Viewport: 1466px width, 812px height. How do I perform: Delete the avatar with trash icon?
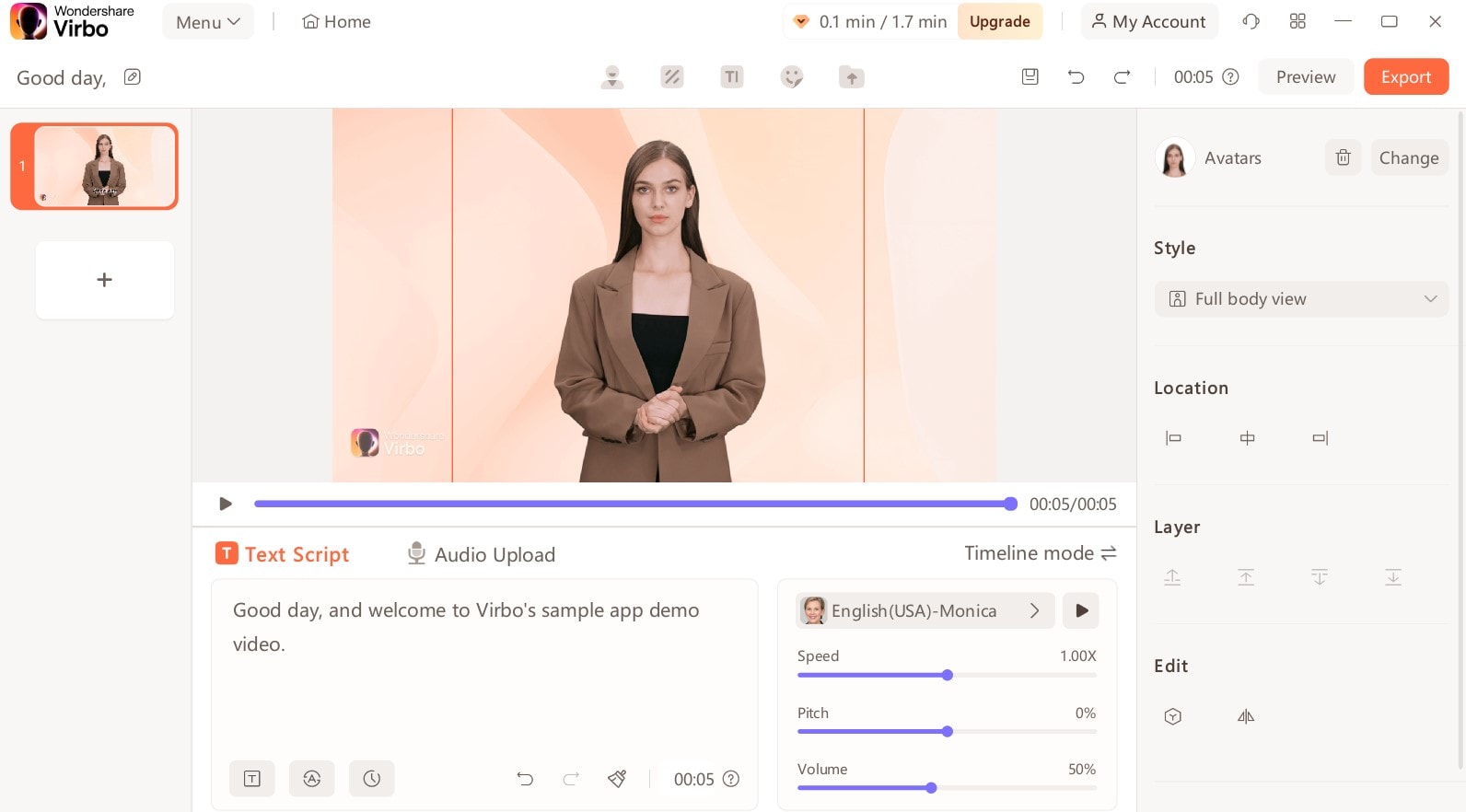click(x=1344, y=157)
